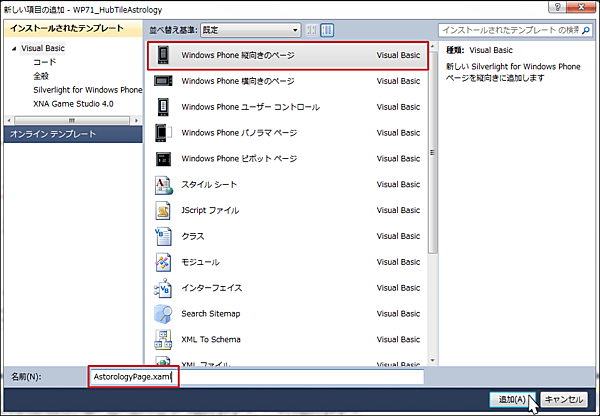Image resolution: width=600 pixels, height=416 pixels.
Task: Click tree scroll right arrow
Action: pyautogui.click(x=137, y=121)
